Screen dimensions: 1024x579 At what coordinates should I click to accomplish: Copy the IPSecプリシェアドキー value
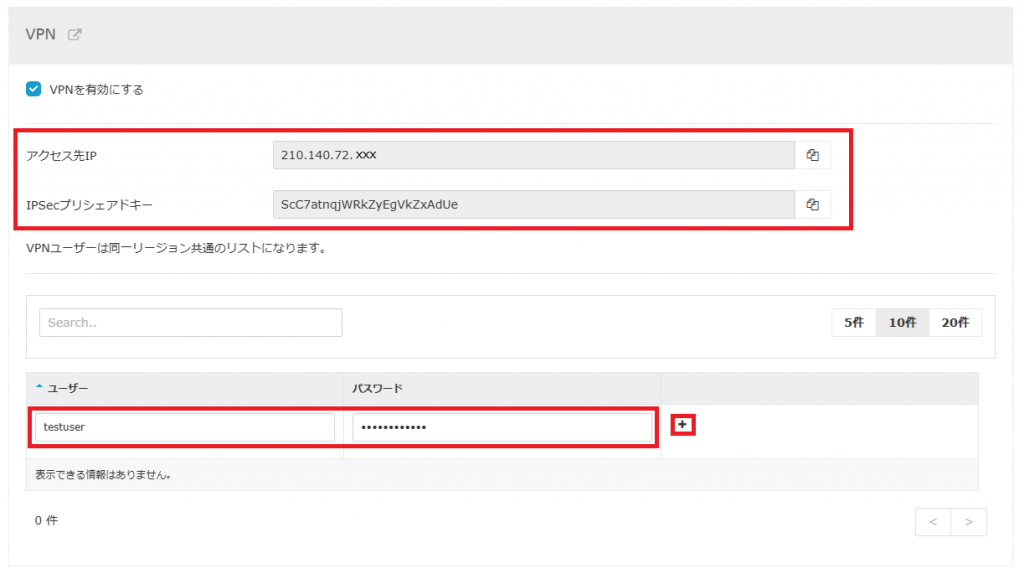click(x=813, y=204)
